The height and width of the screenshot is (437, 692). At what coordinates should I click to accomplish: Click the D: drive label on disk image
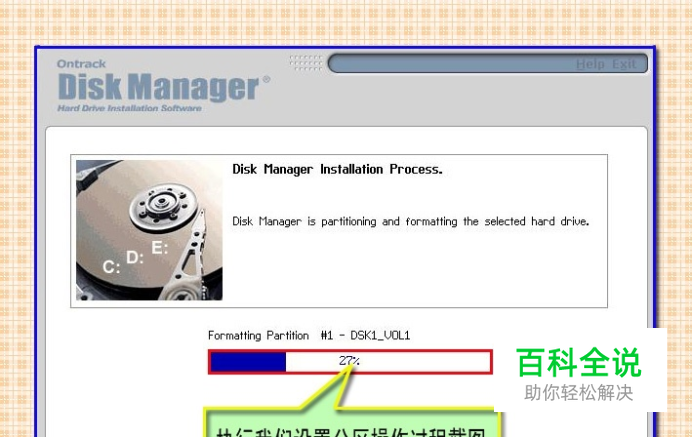135,257
